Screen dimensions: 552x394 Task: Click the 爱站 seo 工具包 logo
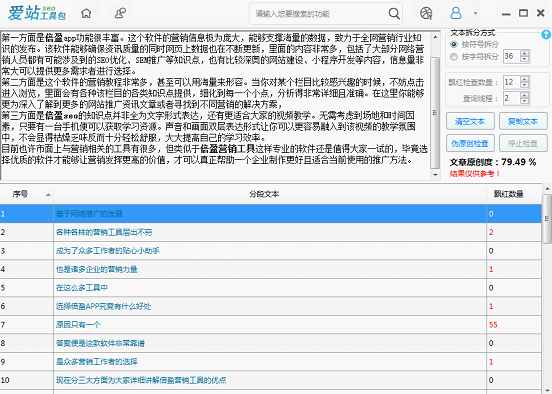tap(37, 13)
